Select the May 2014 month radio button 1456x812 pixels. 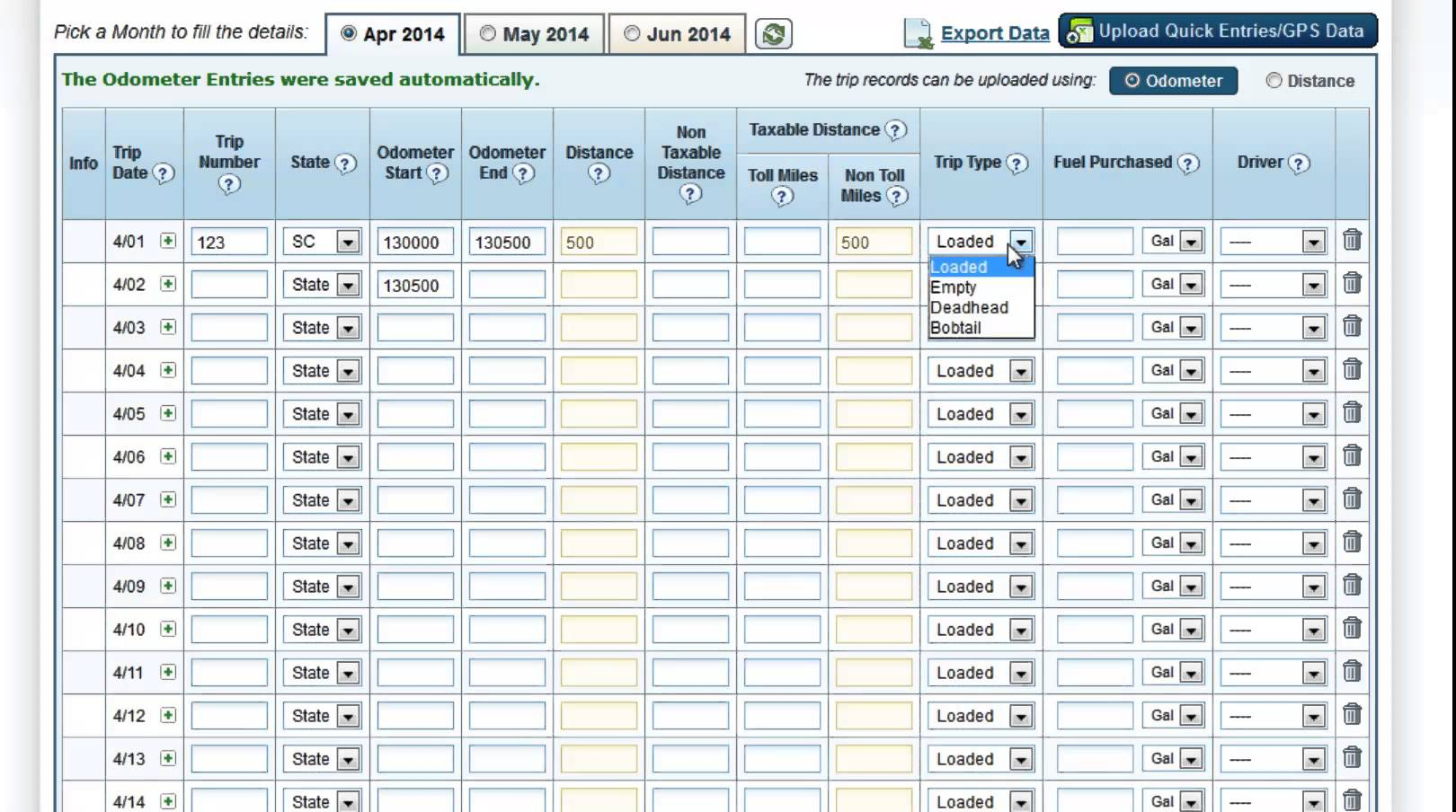tap(487, 34)
